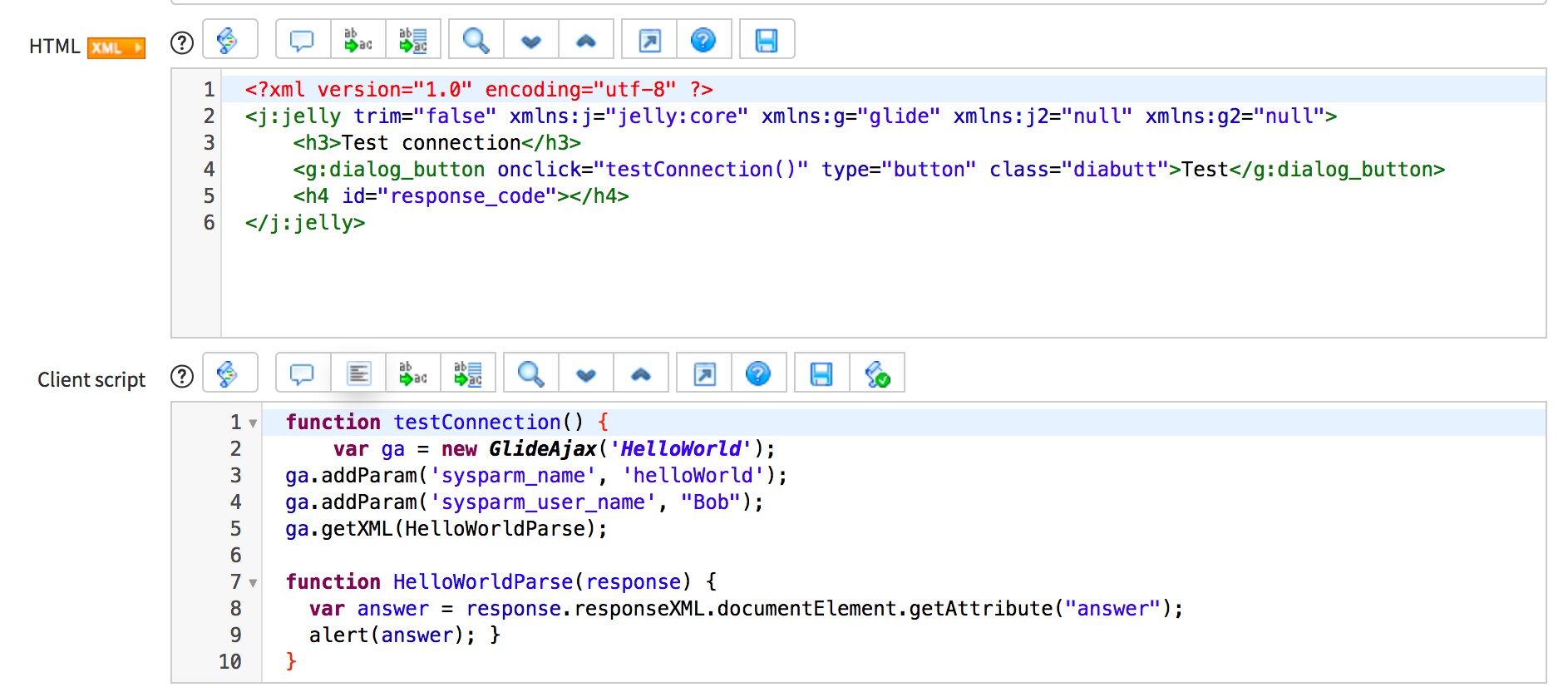This screenshot has height=697, width=1568.
Task: Open editor help in the Client script toolbar
Action: (758, 373)
